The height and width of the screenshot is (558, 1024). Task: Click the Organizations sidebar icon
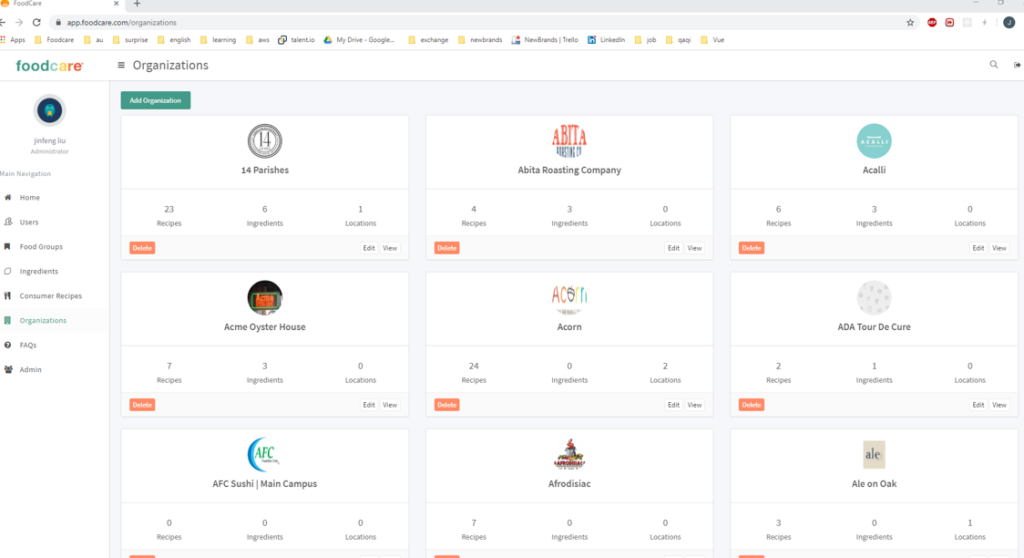coord(7,320)
